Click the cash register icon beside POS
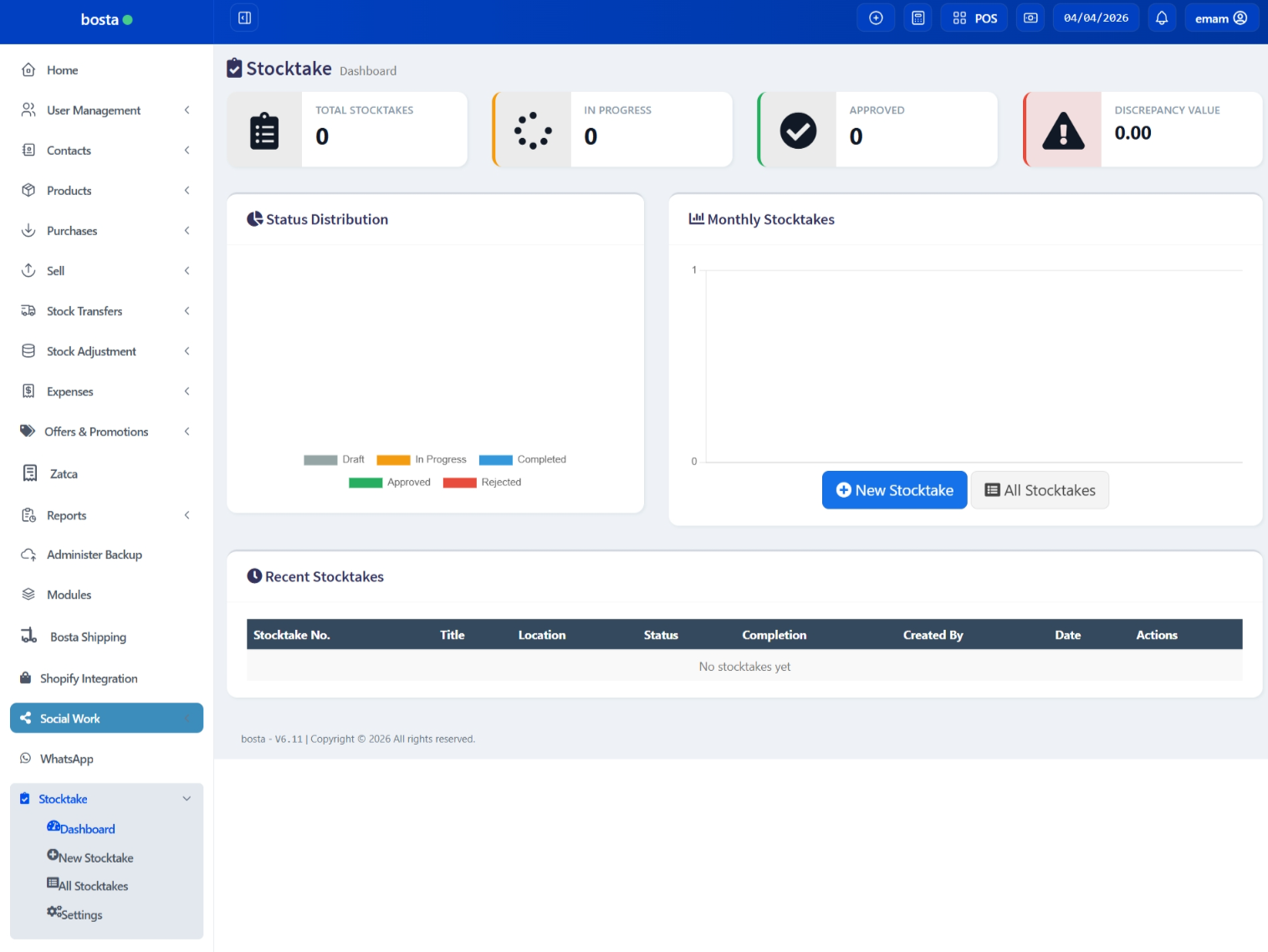This screenshot has width=1268, height=952. coord(1030,18)
